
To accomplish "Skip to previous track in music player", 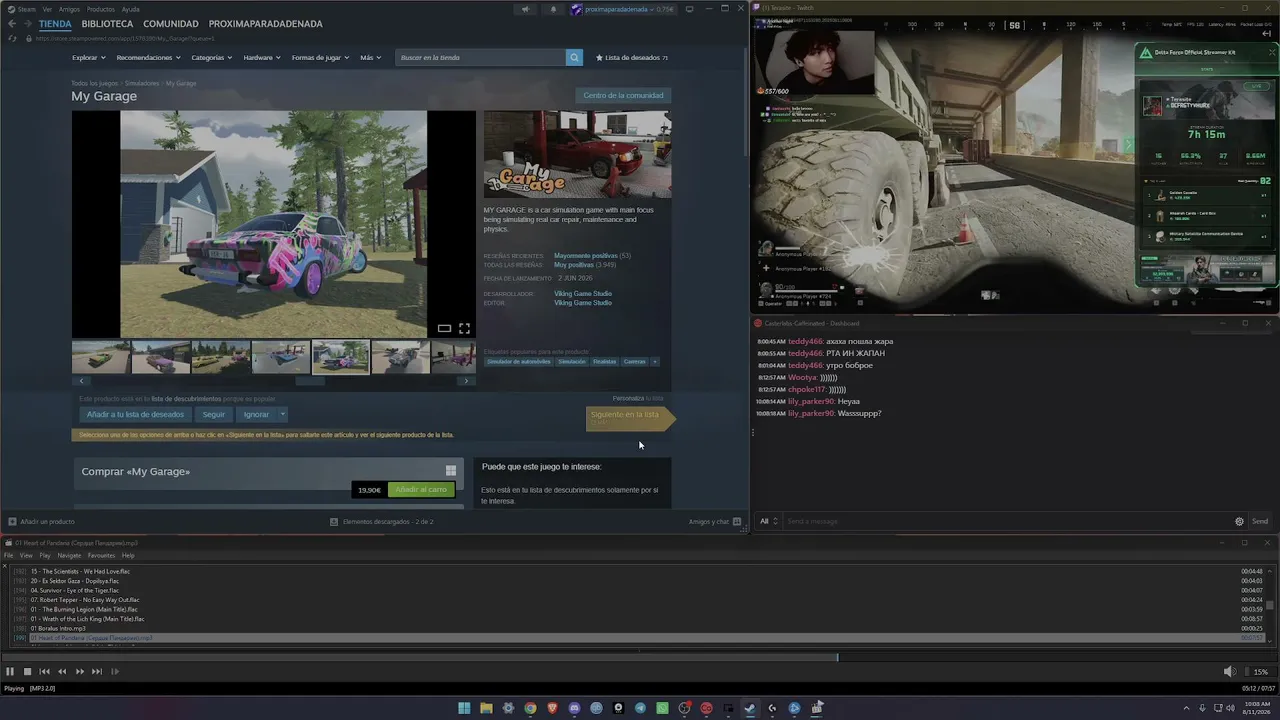I will (x=45, y=672).
